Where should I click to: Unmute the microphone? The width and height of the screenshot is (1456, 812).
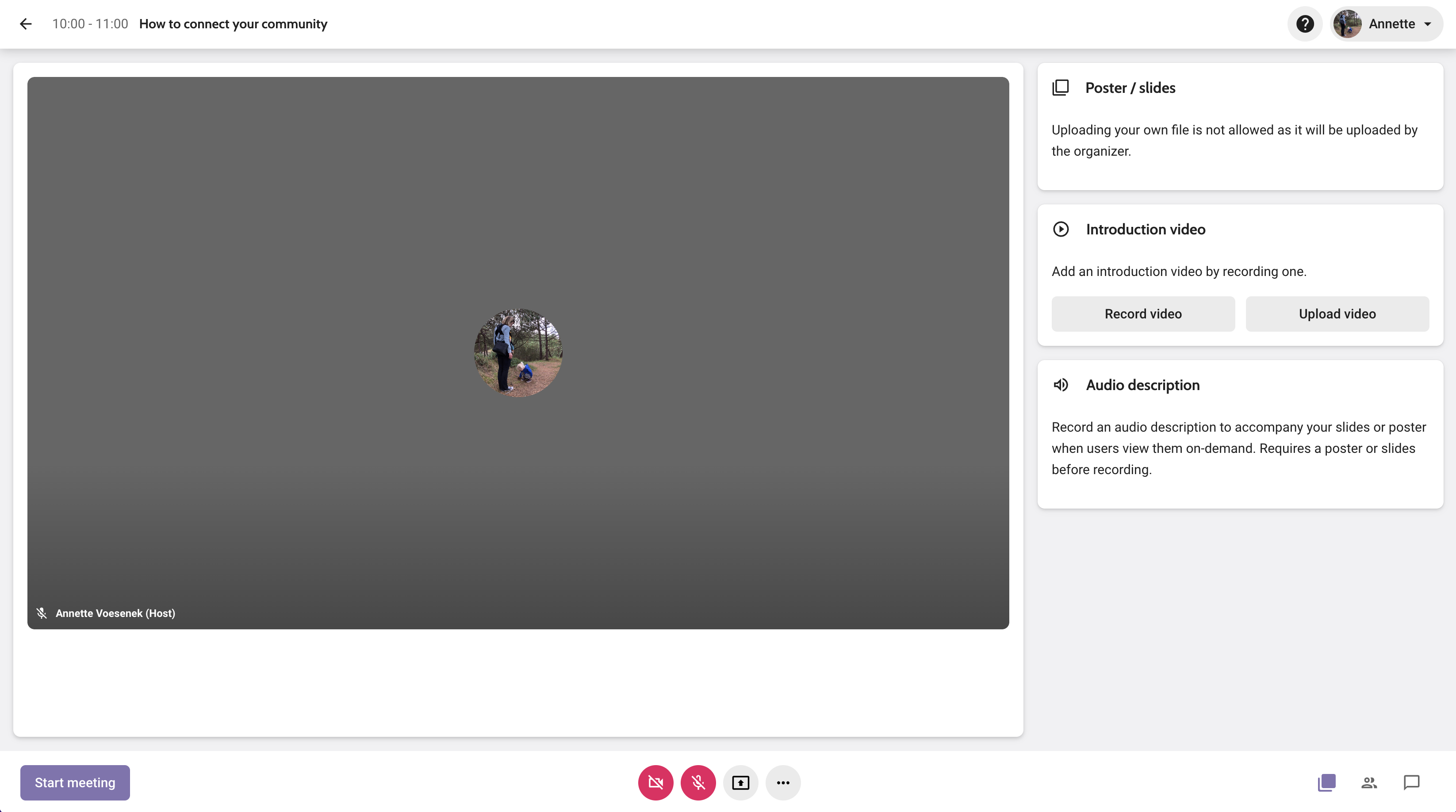coord(698,782)
